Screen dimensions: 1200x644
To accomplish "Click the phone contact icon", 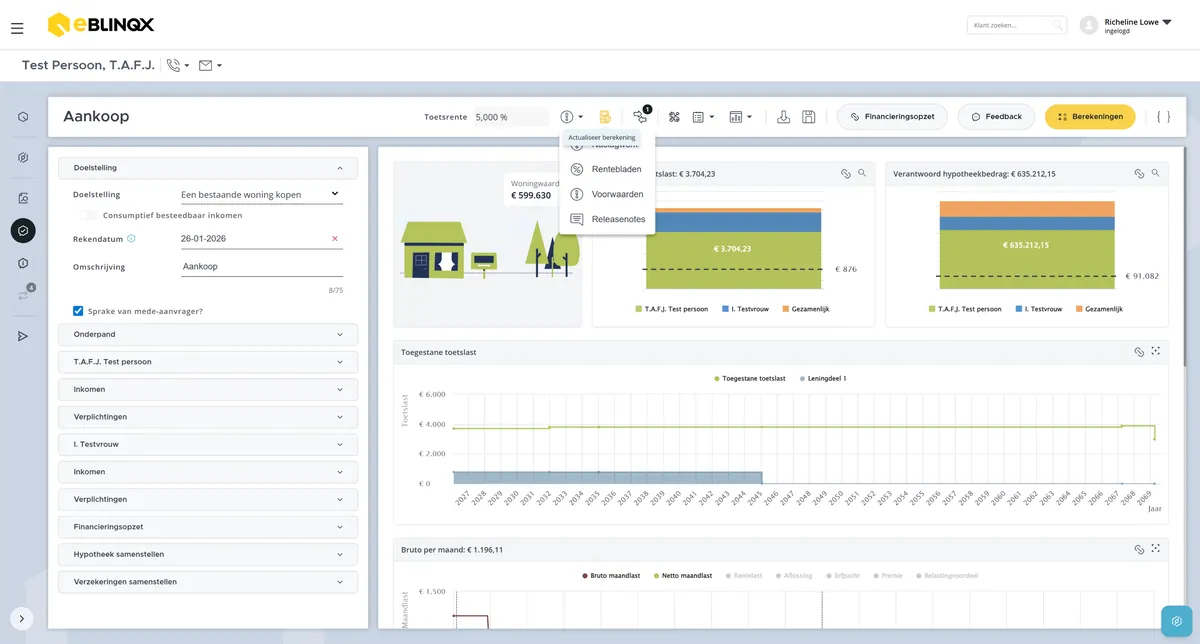I will 174,66.
